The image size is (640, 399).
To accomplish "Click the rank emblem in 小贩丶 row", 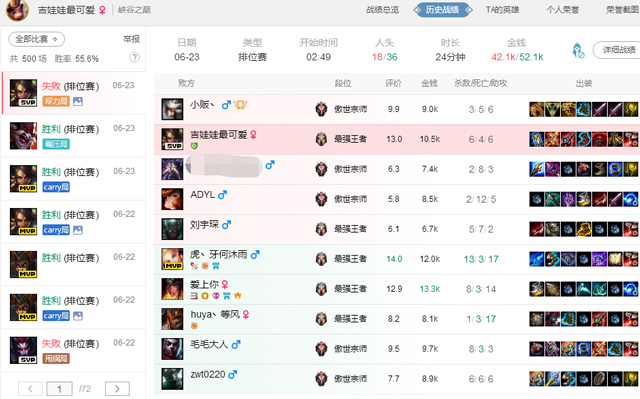I will pos(321,109).
